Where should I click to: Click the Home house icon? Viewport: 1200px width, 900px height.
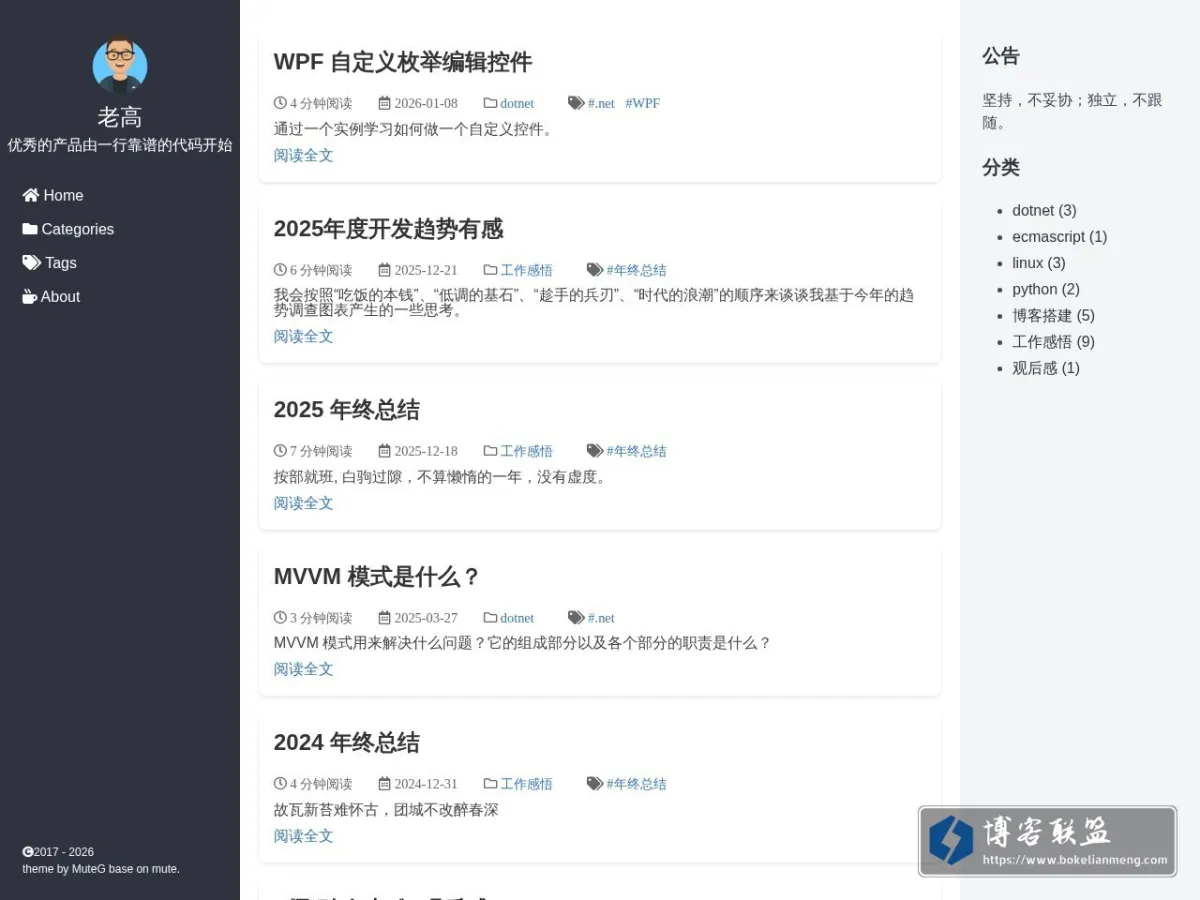(x=31, y=195)
